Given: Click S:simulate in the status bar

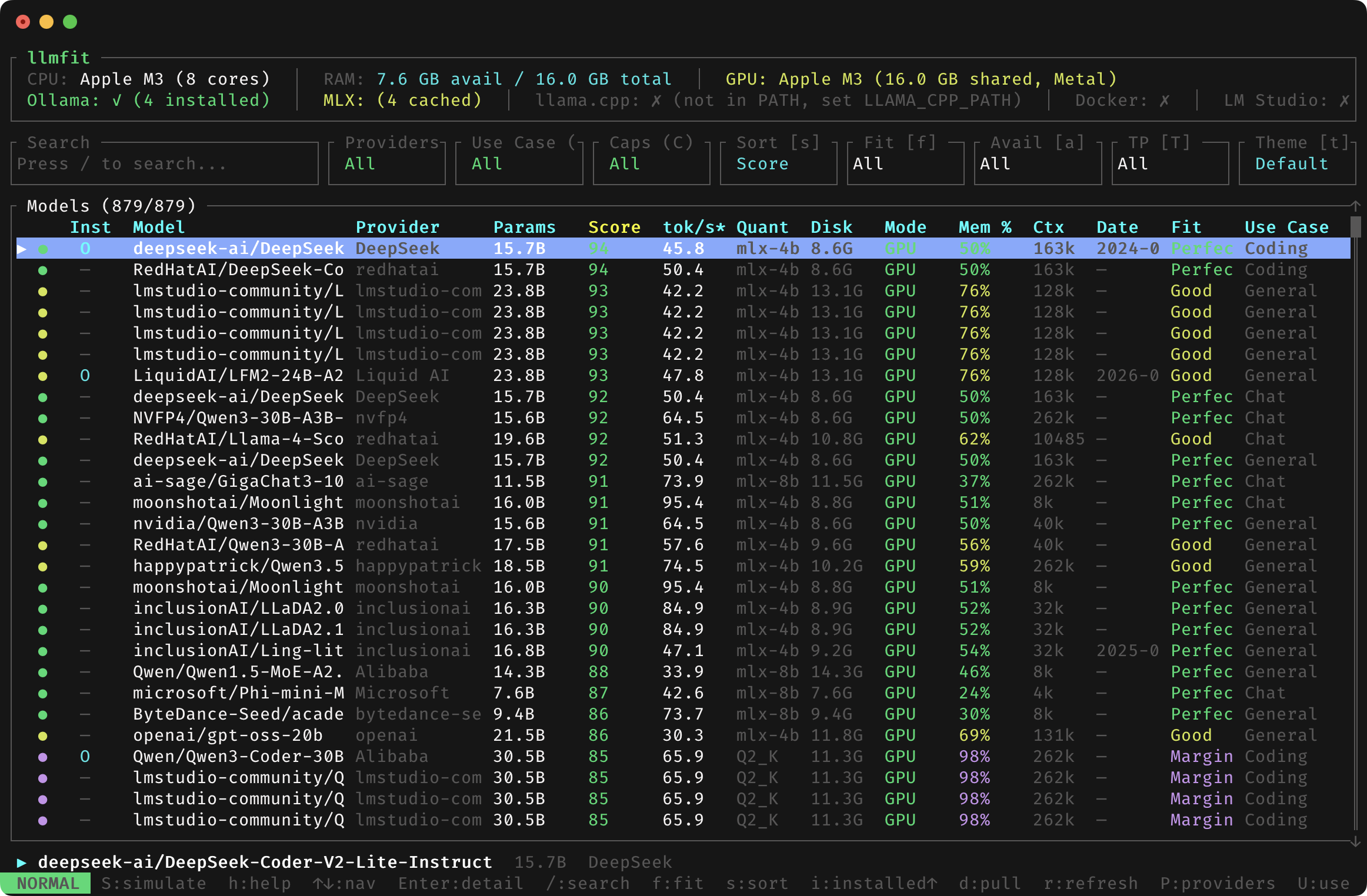Looking at the screenshot, I should point(154,884).
